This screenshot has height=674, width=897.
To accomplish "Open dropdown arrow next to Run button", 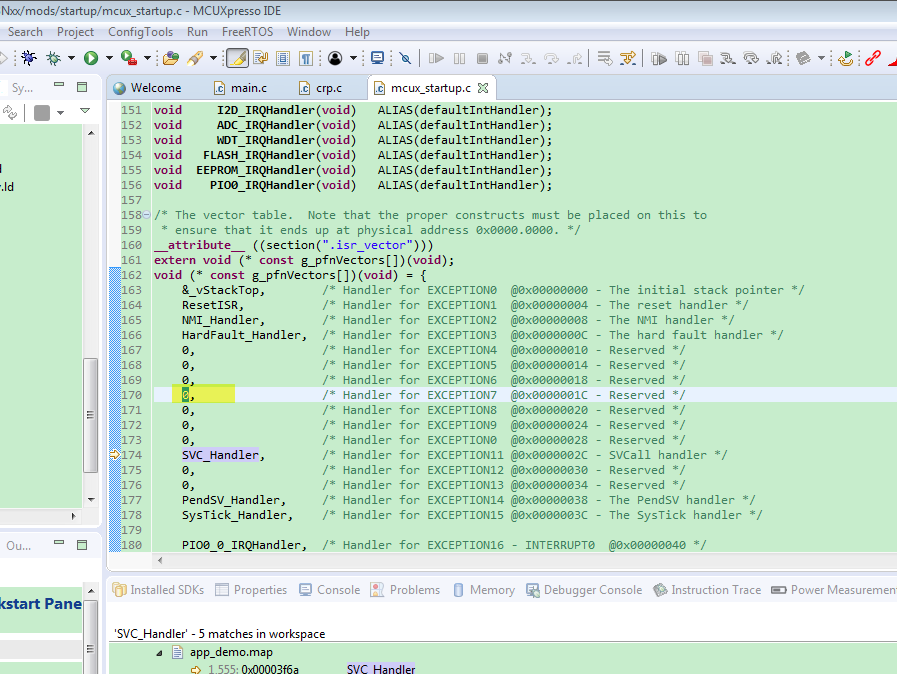I will click(108, 58).
